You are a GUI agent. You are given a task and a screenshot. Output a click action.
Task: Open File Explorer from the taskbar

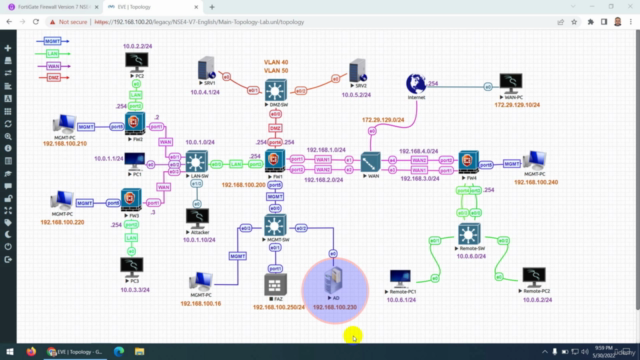(x=140, y=351)
